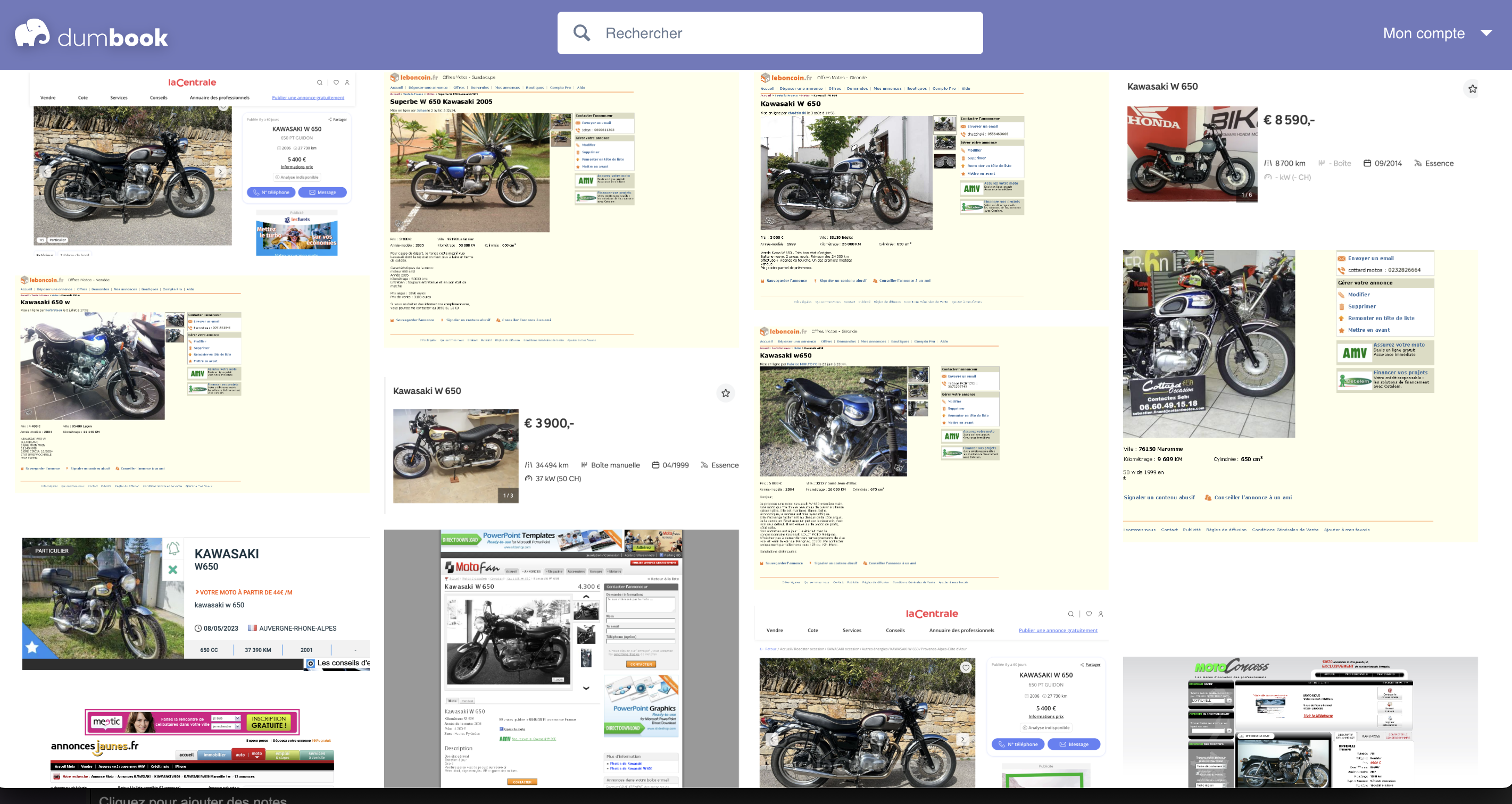Star the €8 590 Kawasaki W 650 card
Image resolution: width=1512 pixels, height=804 pixels.
click(1472, 89)
